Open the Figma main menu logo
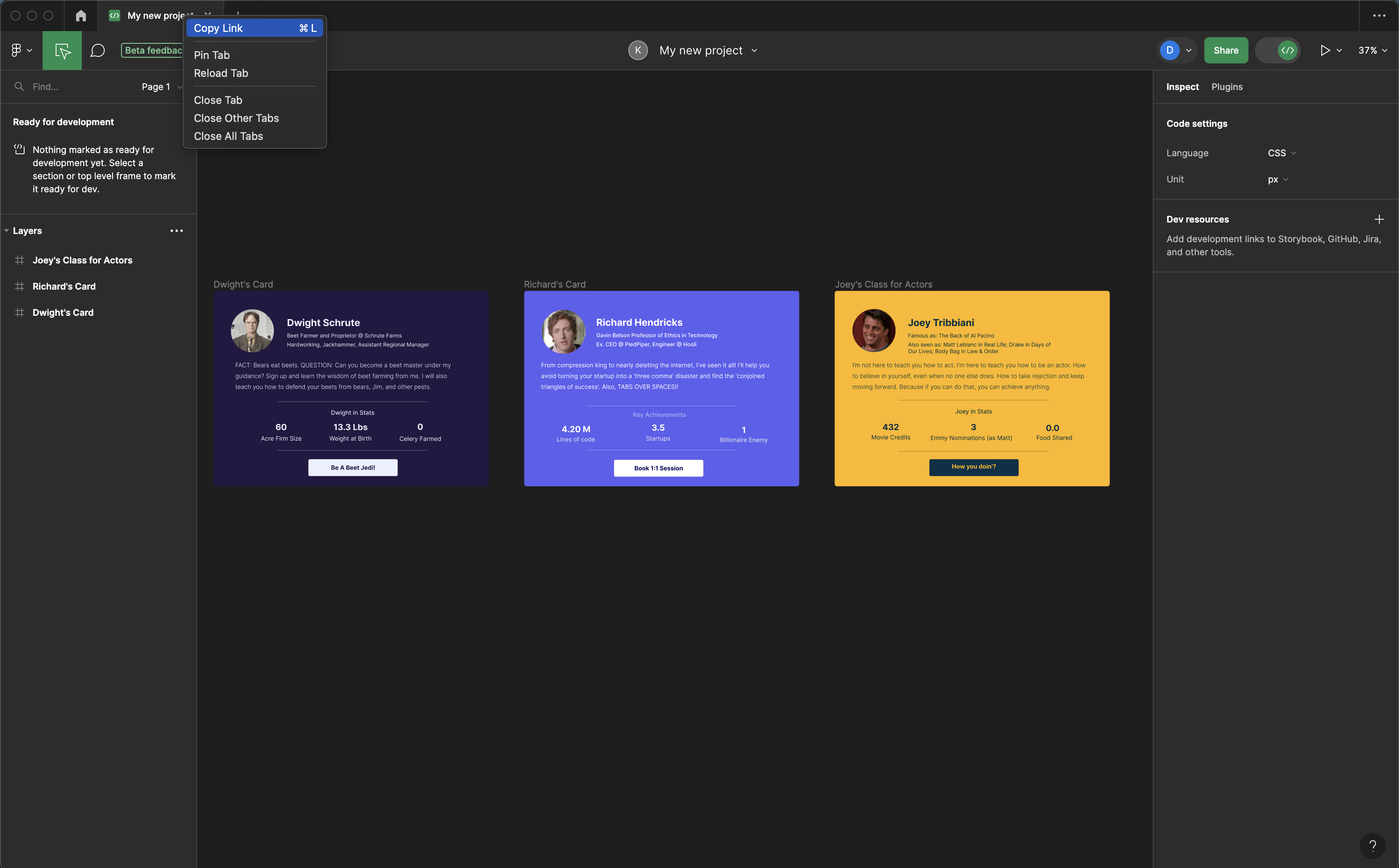The width and height of the screenshot is (1399, 868). 16,51
